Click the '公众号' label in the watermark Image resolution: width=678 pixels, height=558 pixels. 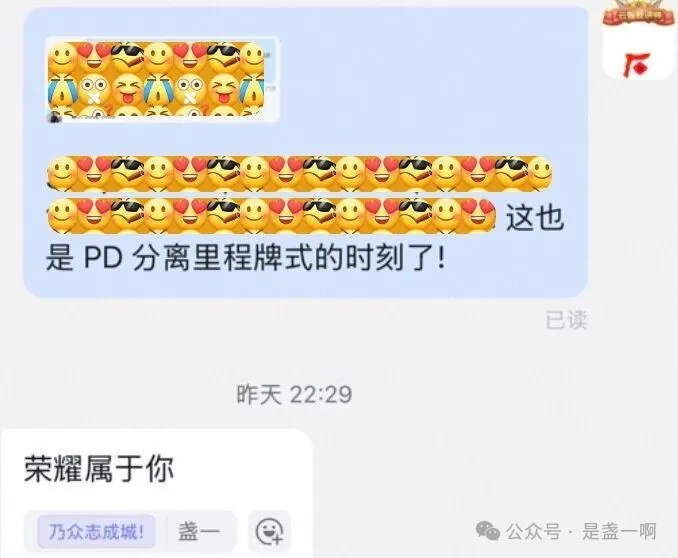pos(534,531)
